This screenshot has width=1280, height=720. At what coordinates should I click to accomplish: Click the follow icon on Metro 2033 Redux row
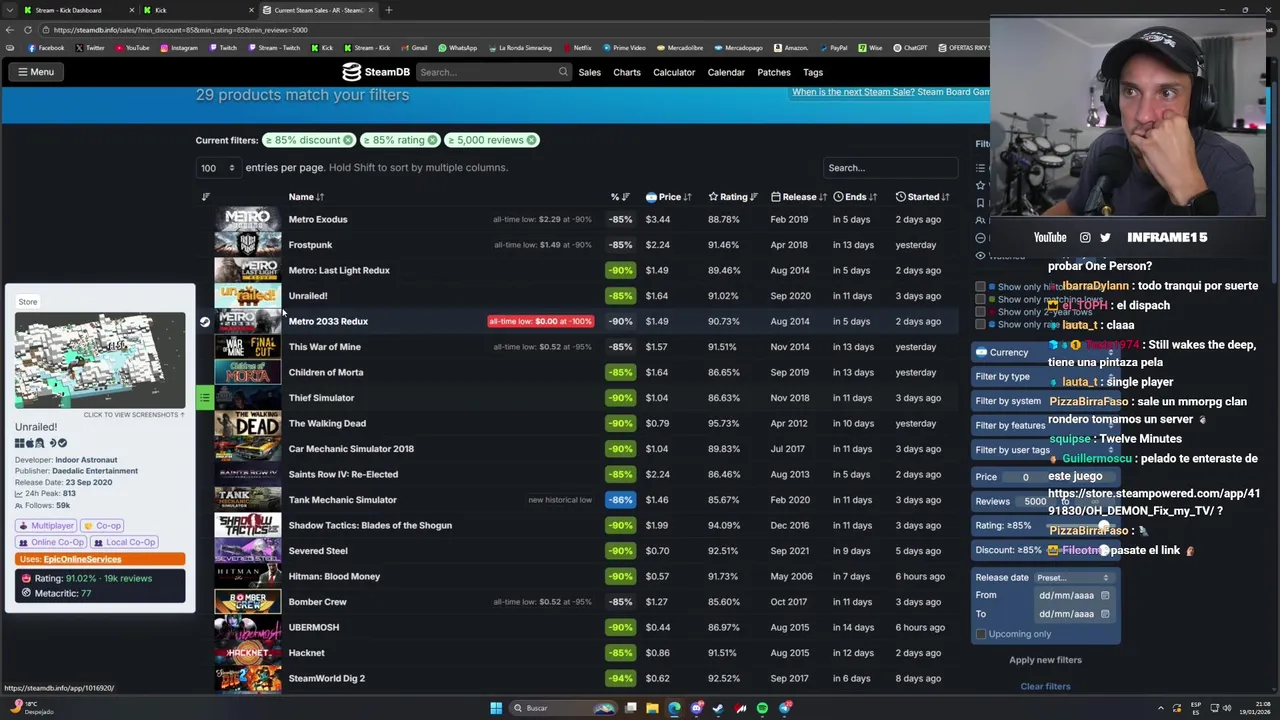pyautogui.click(x=205, y=321)
